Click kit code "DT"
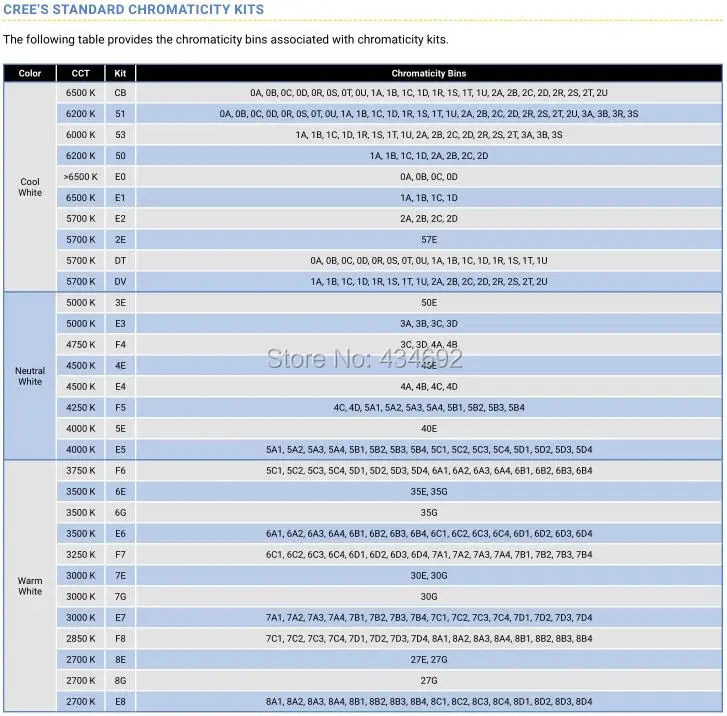This screenshot has width=727, height=716. (x=120, y=261)
